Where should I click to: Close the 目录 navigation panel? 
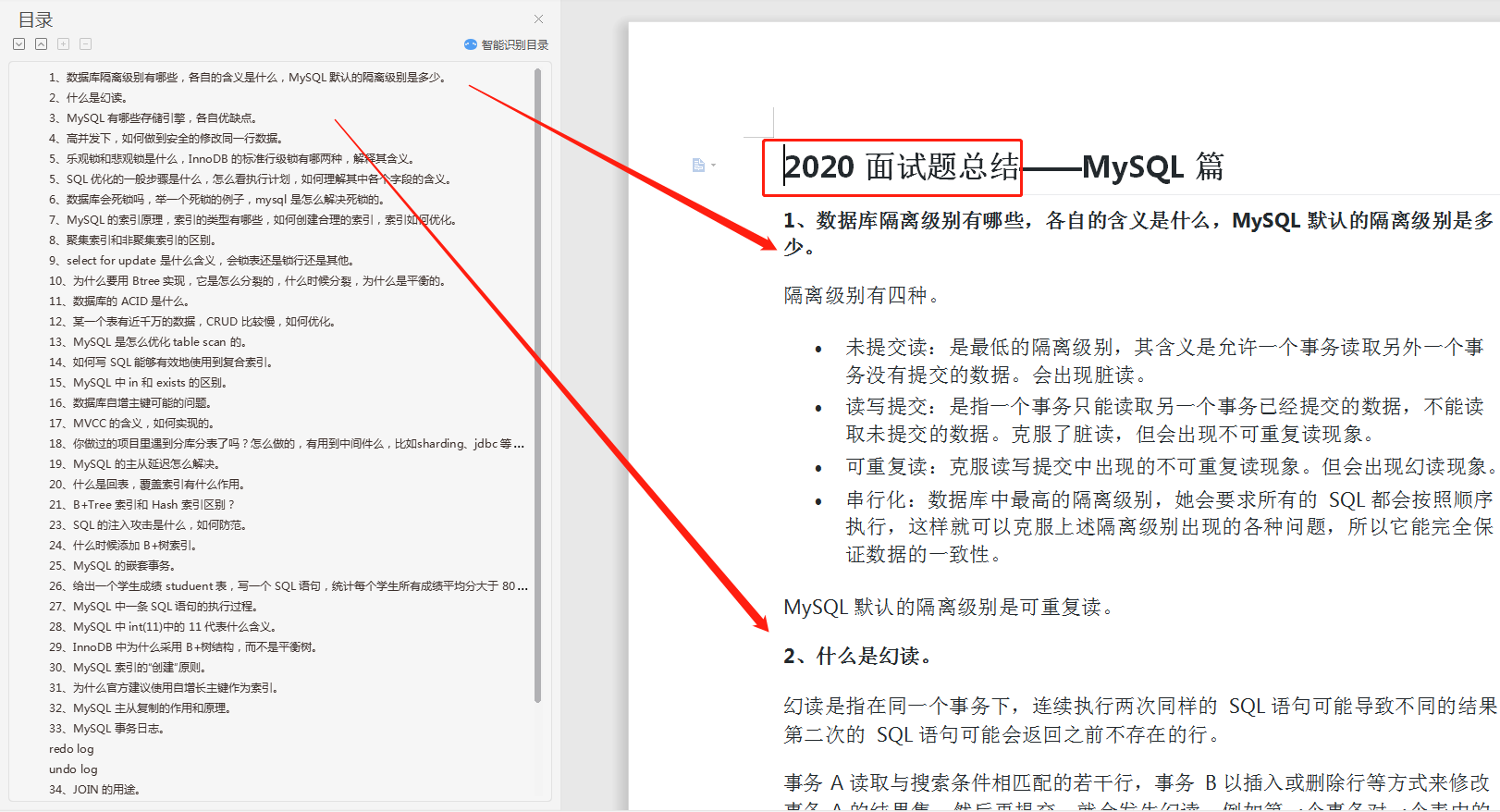click(x=538, y=18)
